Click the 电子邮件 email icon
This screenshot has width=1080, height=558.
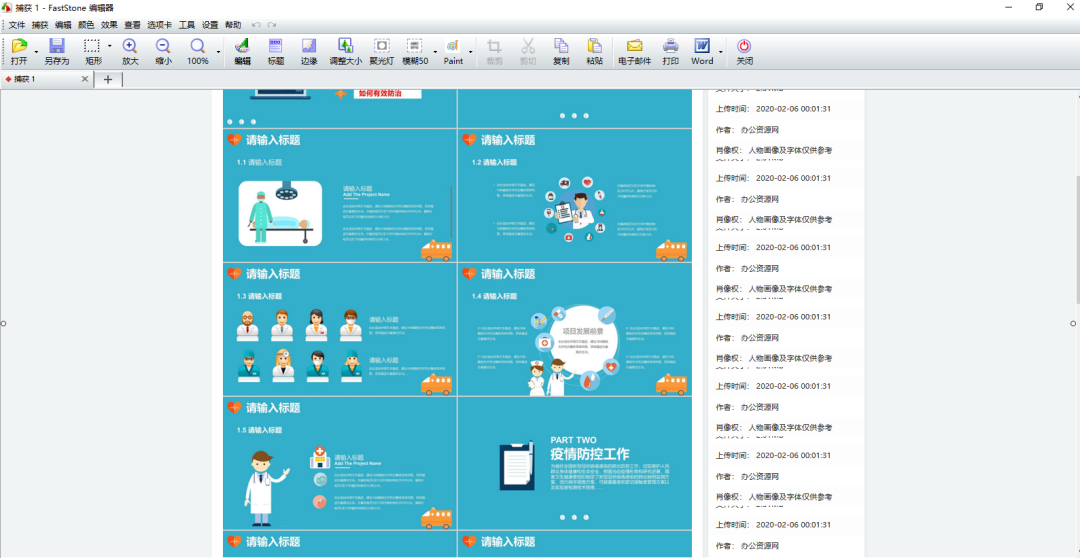click(x=634, y=52)
